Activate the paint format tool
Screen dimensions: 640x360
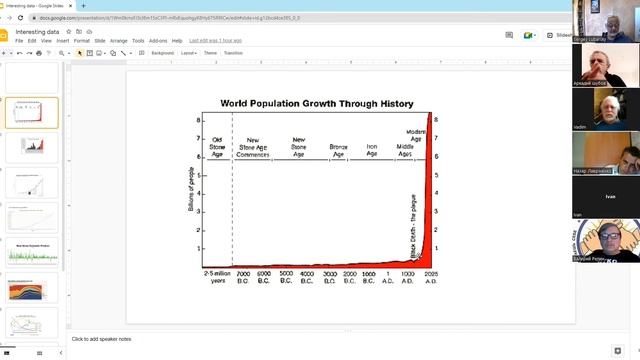[49, 53]
